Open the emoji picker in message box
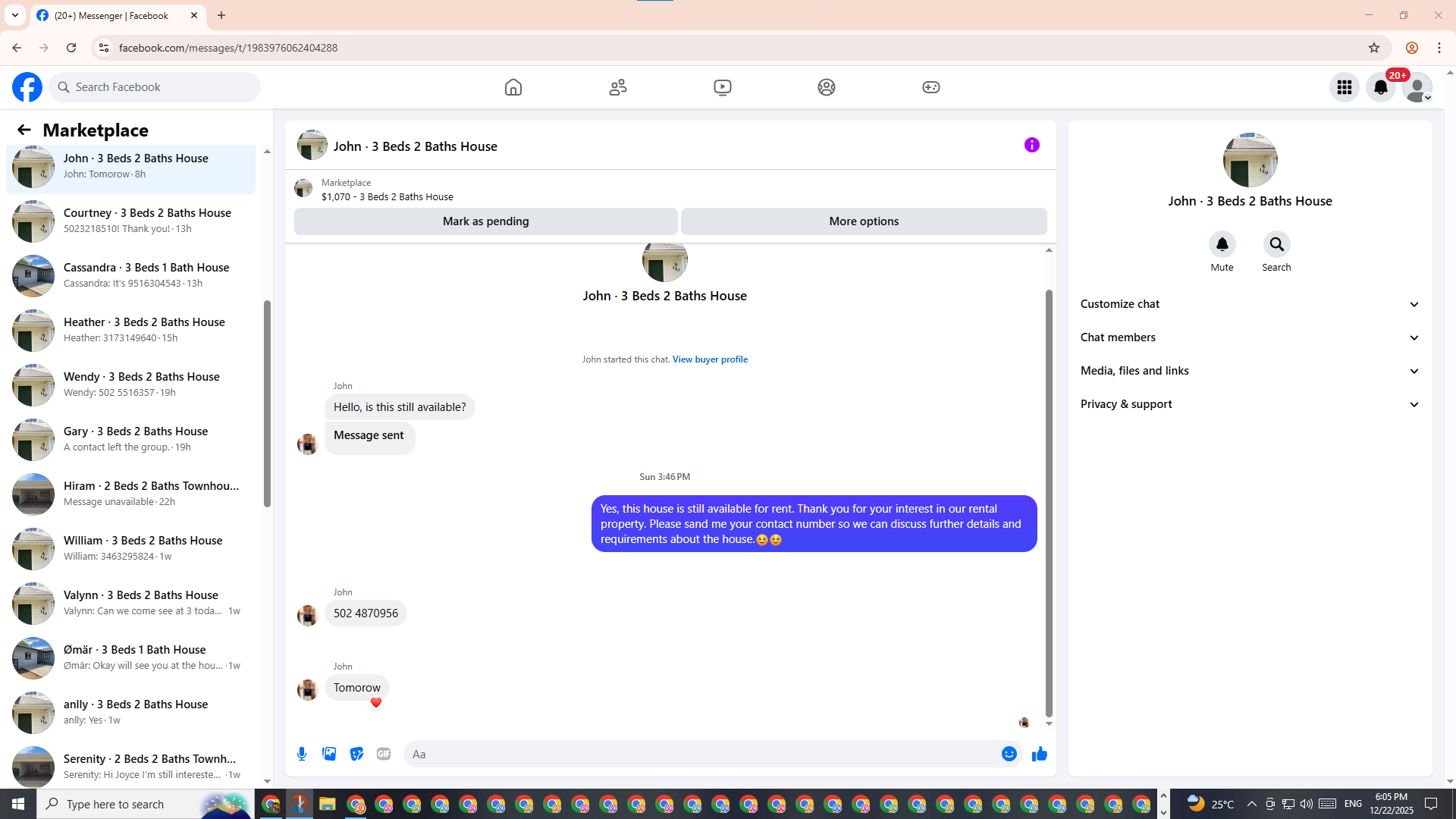 coord(1009,754)
